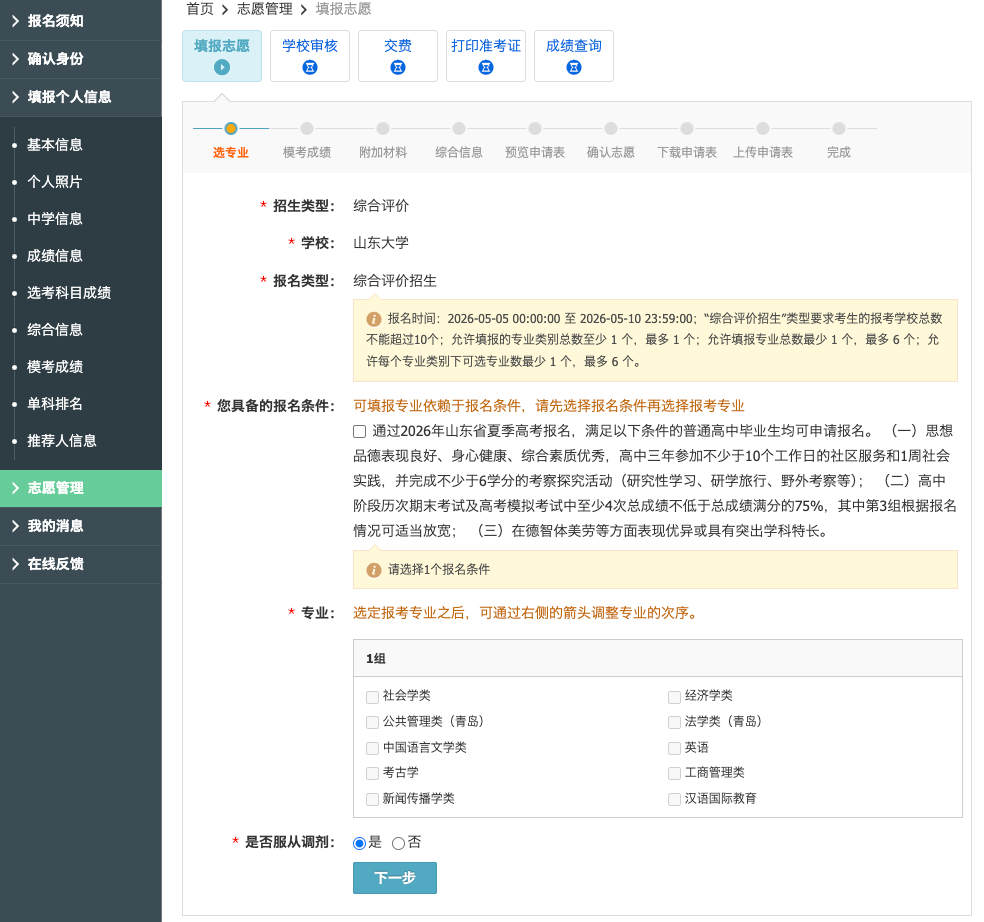The height and width of the screenshot is (922, 984).
Task: Open 综合信息 in the sidebar
Action: pos(55,330)
